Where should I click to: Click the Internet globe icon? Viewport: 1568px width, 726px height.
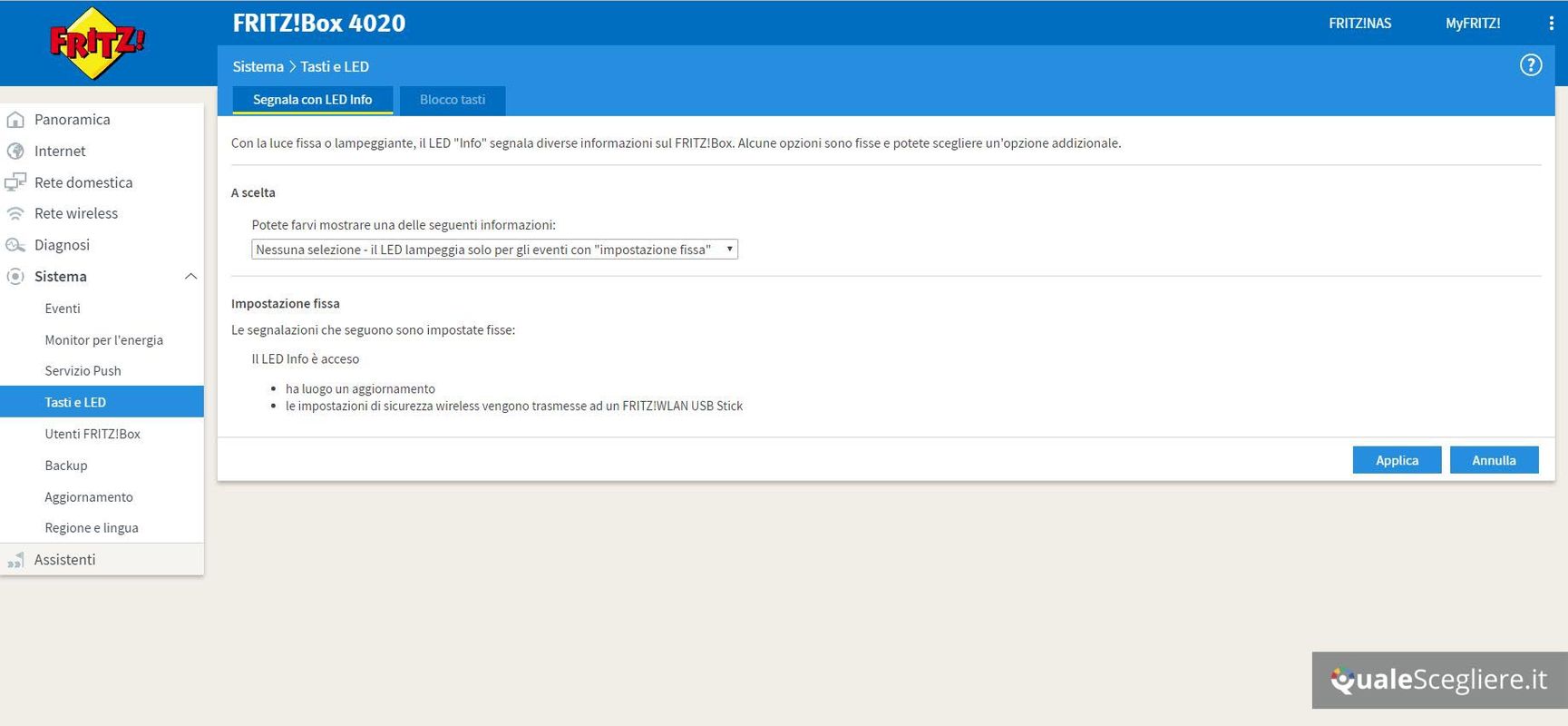tap(15, 152)
